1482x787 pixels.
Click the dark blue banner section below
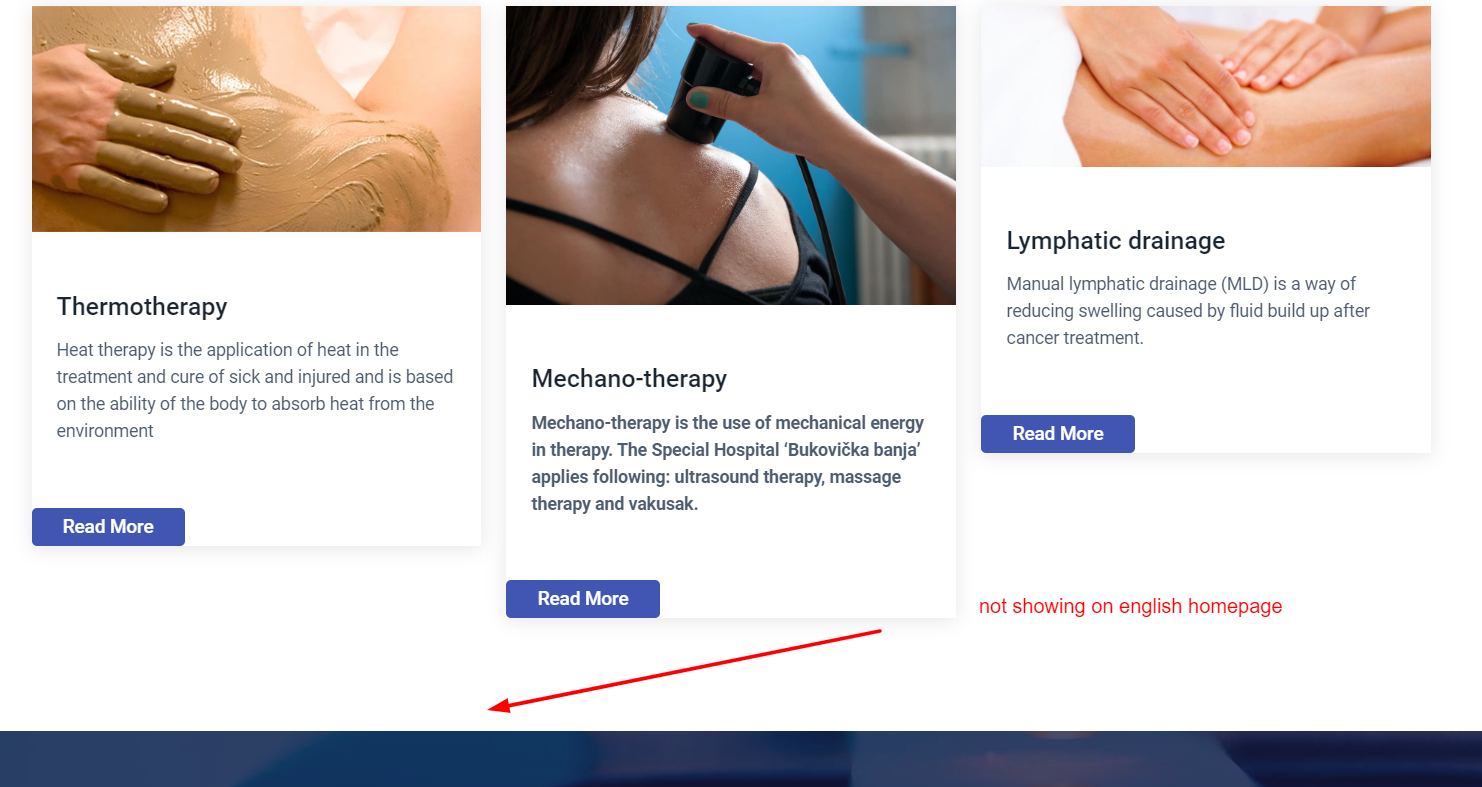tap(741, 759)
